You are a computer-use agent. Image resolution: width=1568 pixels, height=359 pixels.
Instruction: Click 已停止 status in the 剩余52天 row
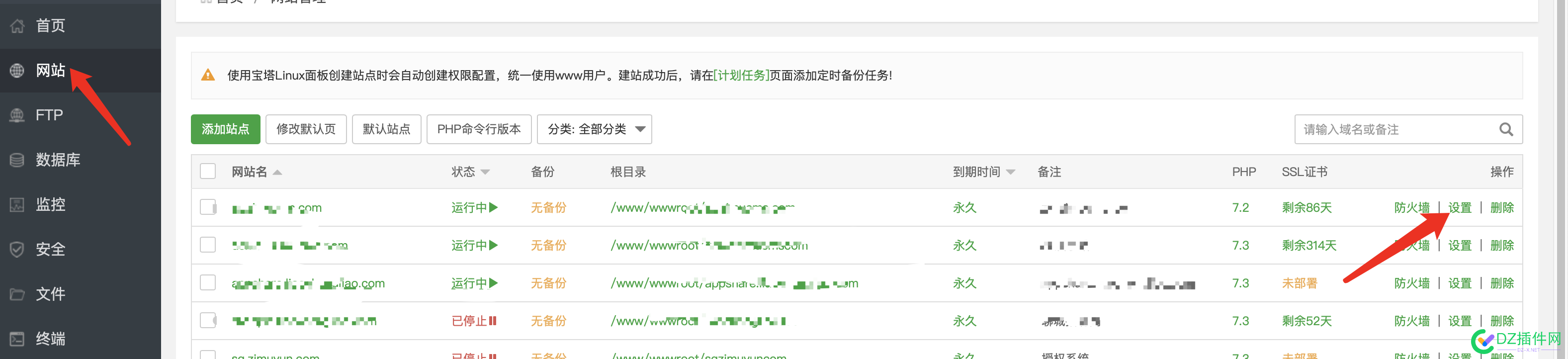pyautogui.click(x=470, y=321)
